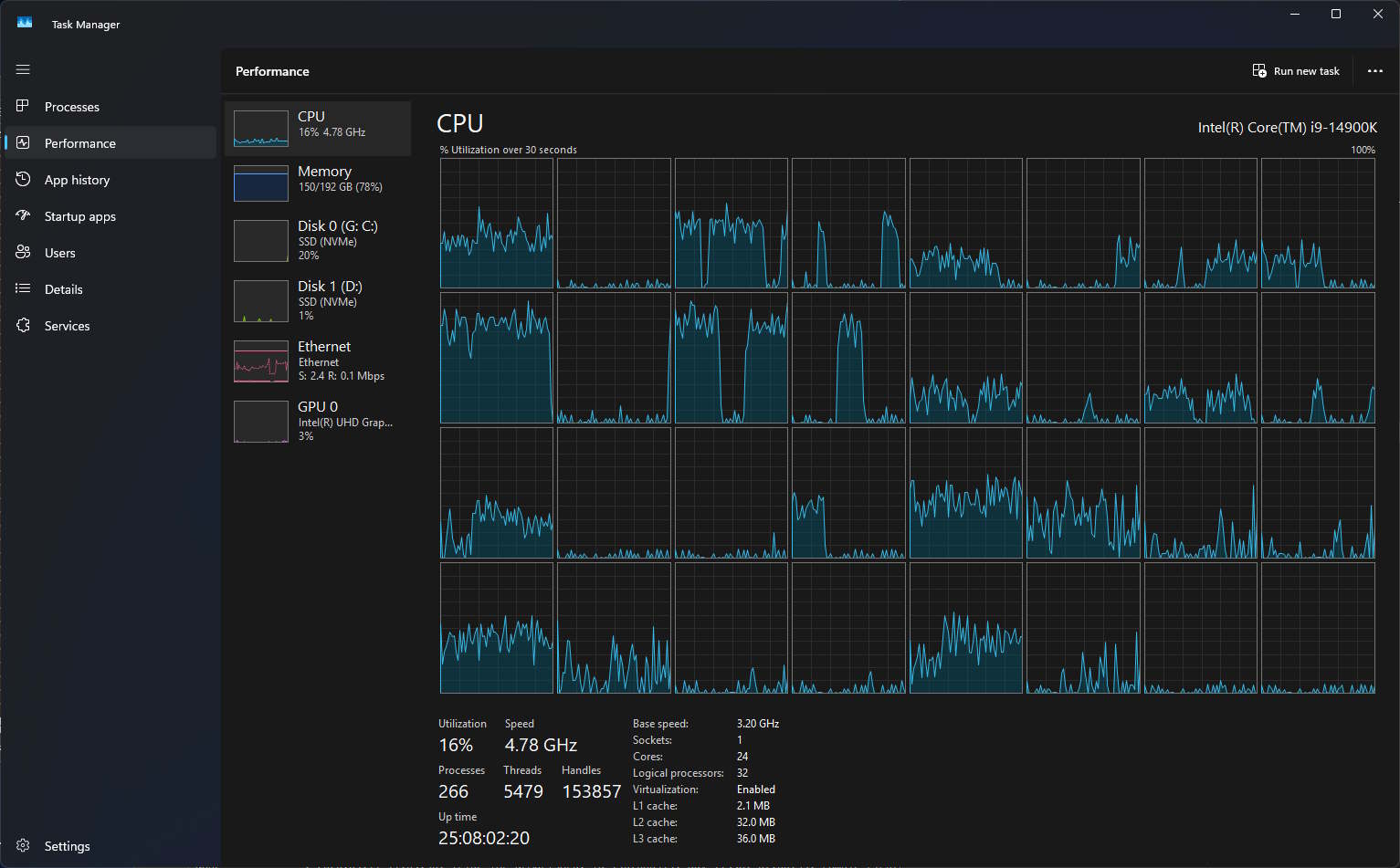Open the App history page
1400x868 pixels.
click(77, 180)
